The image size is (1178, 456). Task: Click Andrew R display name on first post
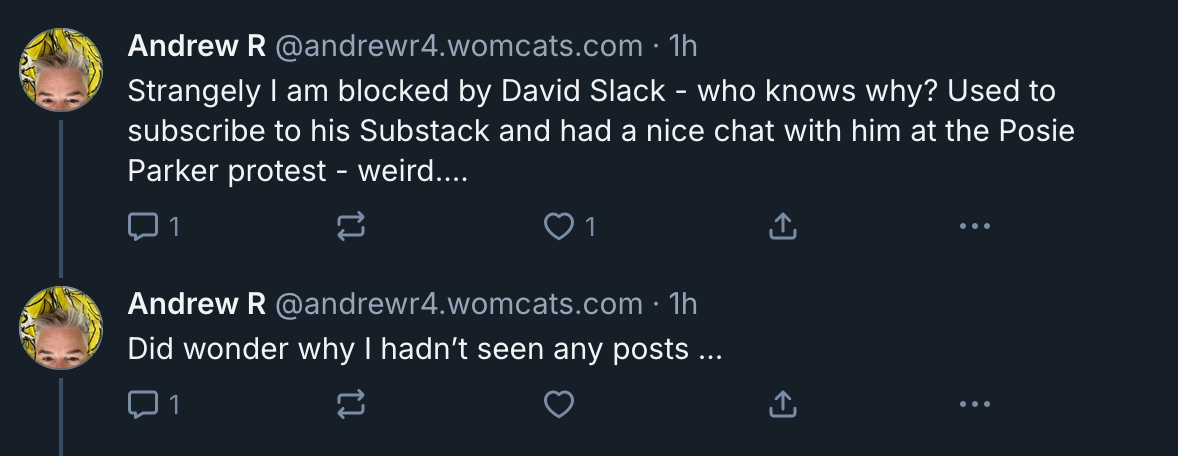(196, 46)
